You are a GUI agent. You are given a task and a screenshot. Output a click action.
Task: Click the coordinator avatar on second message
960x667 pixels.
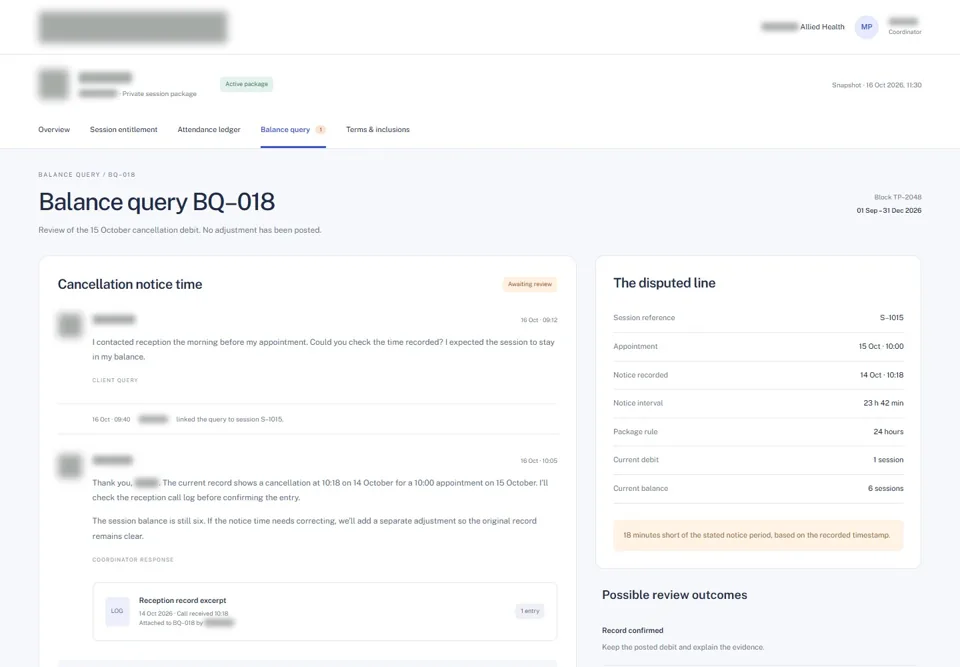click(x=70, y=465)
